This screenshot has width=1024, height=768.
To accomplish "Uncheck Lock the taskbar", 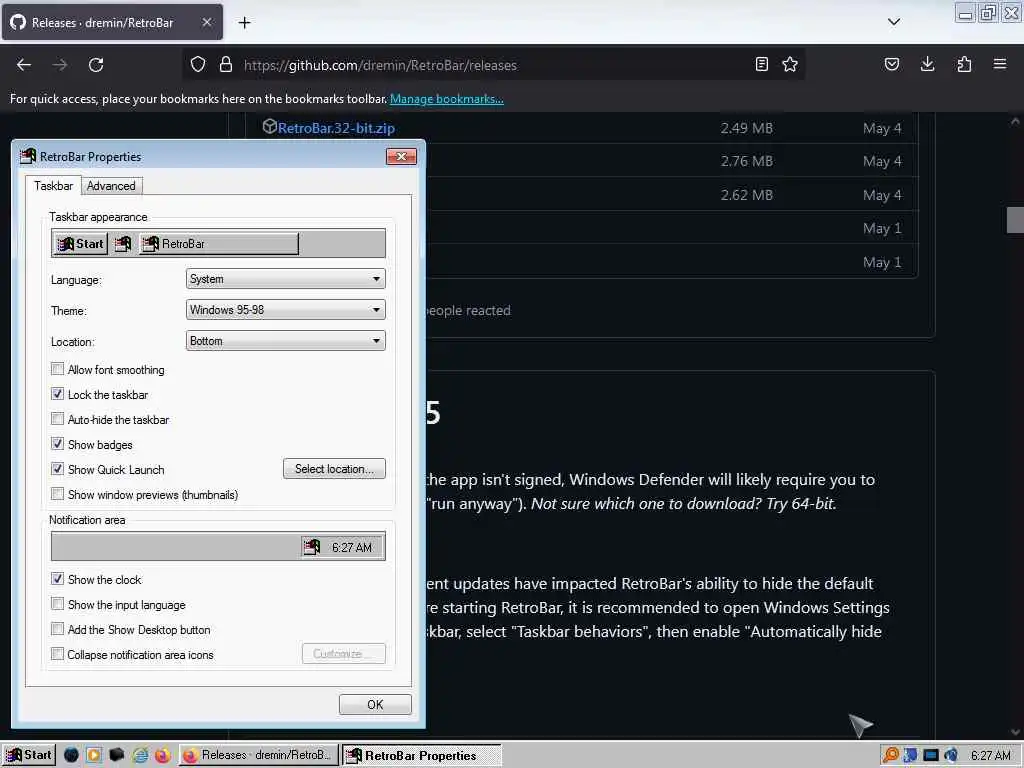I will [57, 394].
